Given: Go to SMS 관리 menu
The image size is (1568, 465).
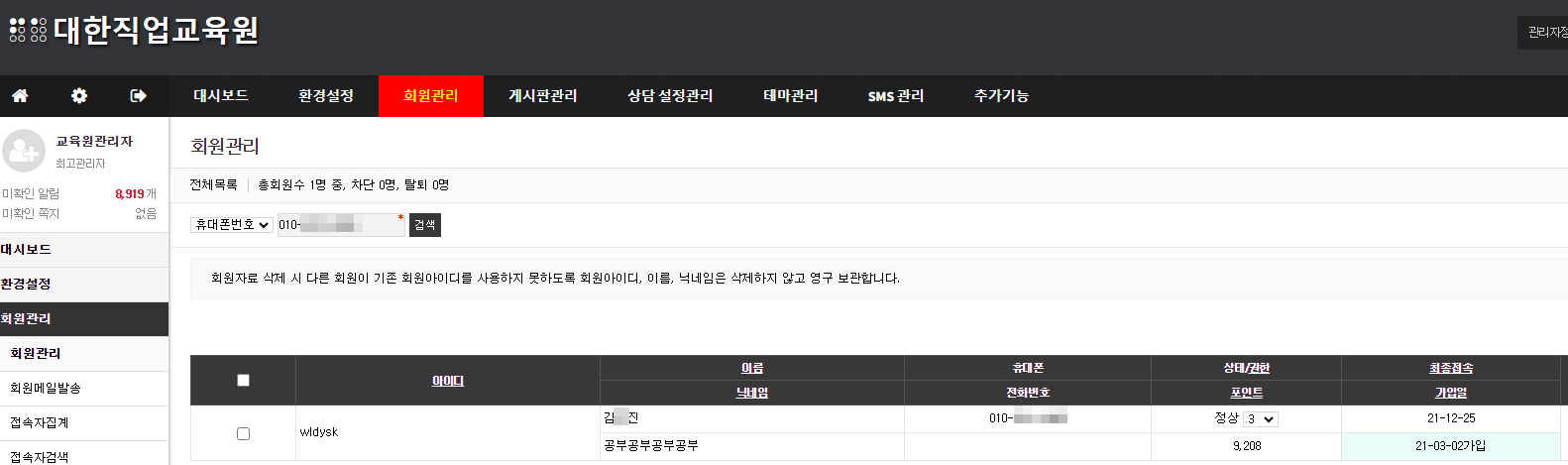Looking at the screenshot, I should (895, 96).
